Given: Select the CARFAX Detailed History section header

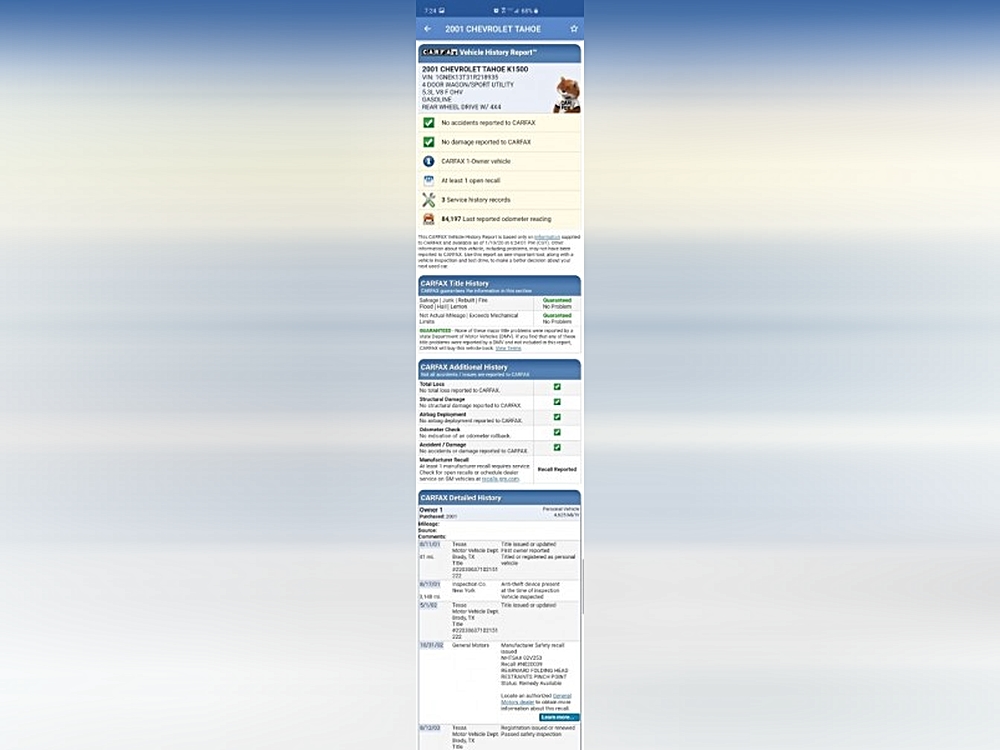Looking at the screenshot, I should [499, 497].
